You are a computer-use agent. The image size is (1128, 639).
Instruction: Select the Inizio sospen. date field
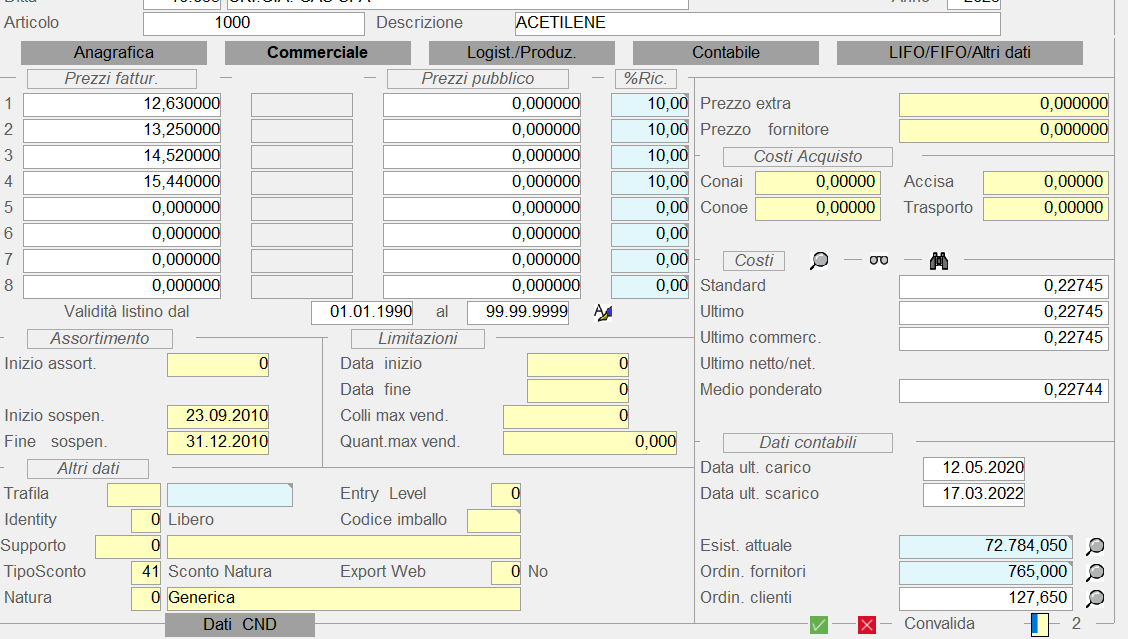[218, 416]
